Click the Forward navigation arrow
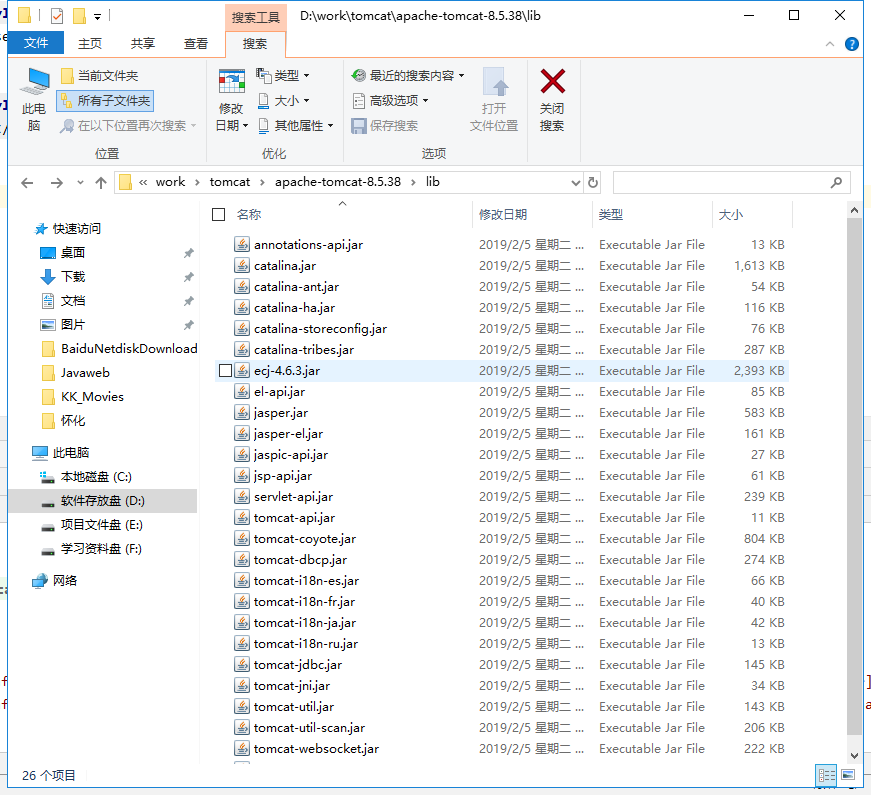Image resolution: width=871 pixels, height=795 pixels. (x=56, y=183)
